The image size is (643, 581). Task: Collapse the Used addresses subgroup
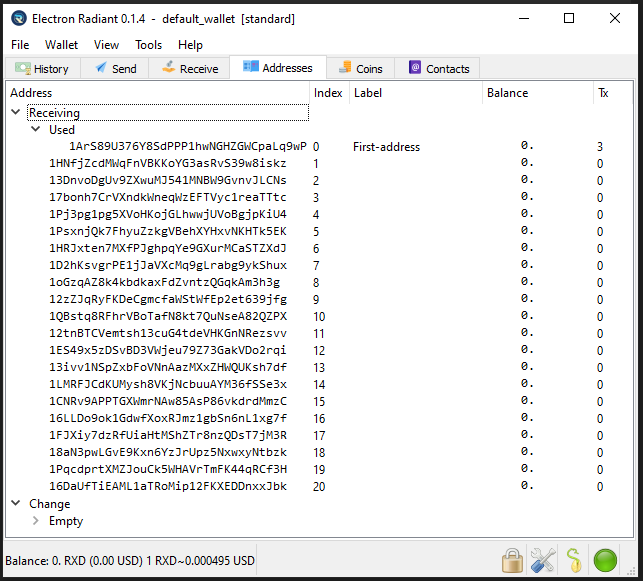tap(36, 130)
